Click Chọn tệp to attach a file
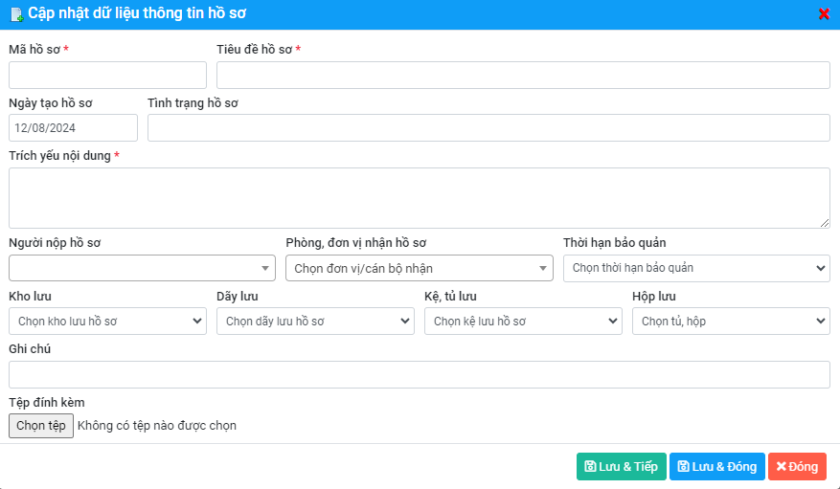Image resolution: width=840 pixels, height=489 pixels. tap(41, 426)
